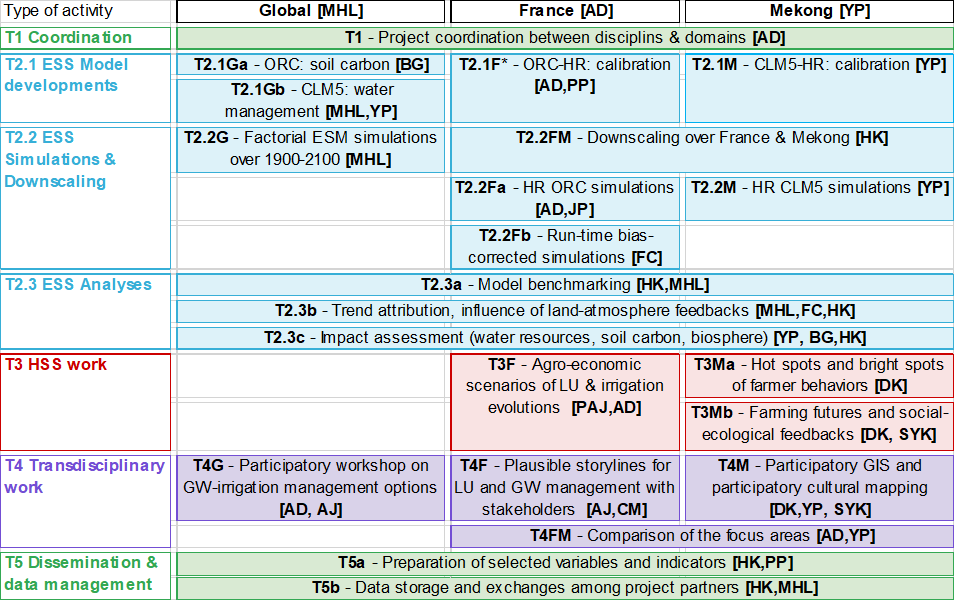Viewport: 955px width, 601px height.
Task: Select the T2.2Fb Run-time bias-corrected simulations cell
Action: point(566,247)
